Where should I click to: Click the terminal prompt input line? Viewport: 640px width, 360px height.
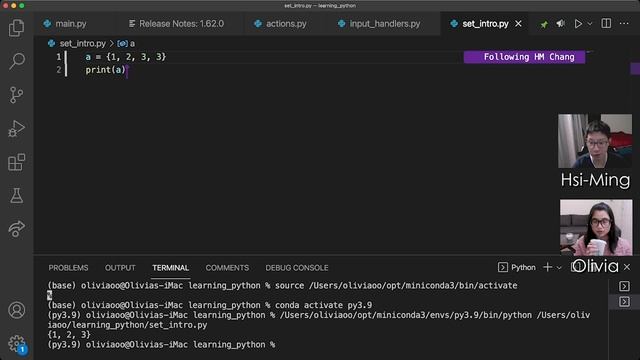click(x=162, y=344)
